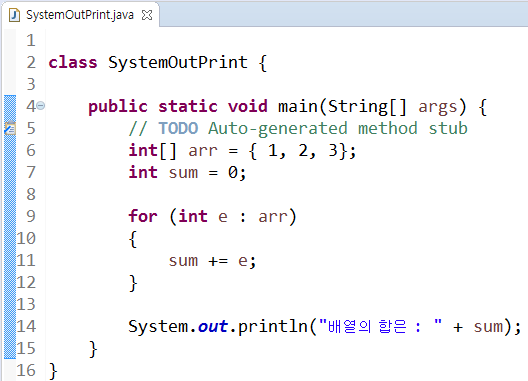Click the Korean string literal
This screenshot has width=528, height=381.
pos(380,326)
